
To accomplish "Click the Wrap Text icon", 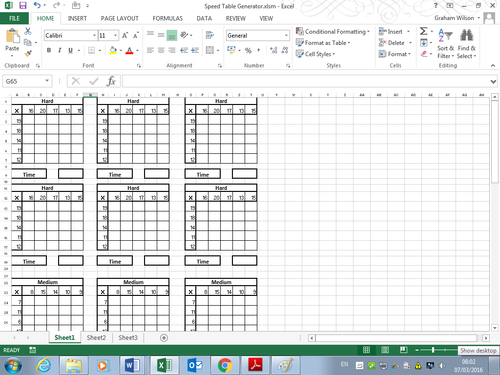I will (x=210, y=35).
